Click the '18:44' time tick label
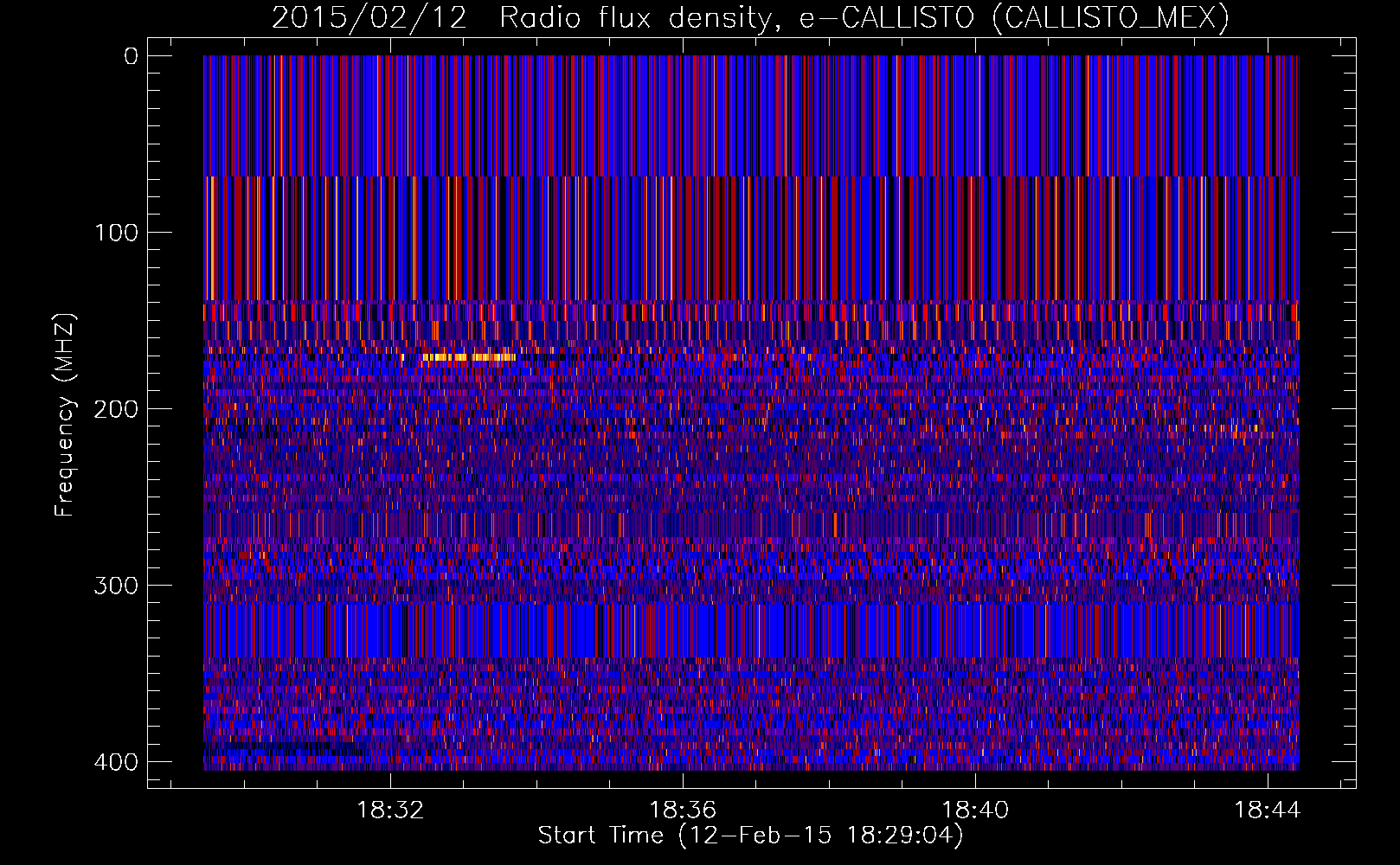This screenshot has width=1400, height=865. [x=1268, y=811]
